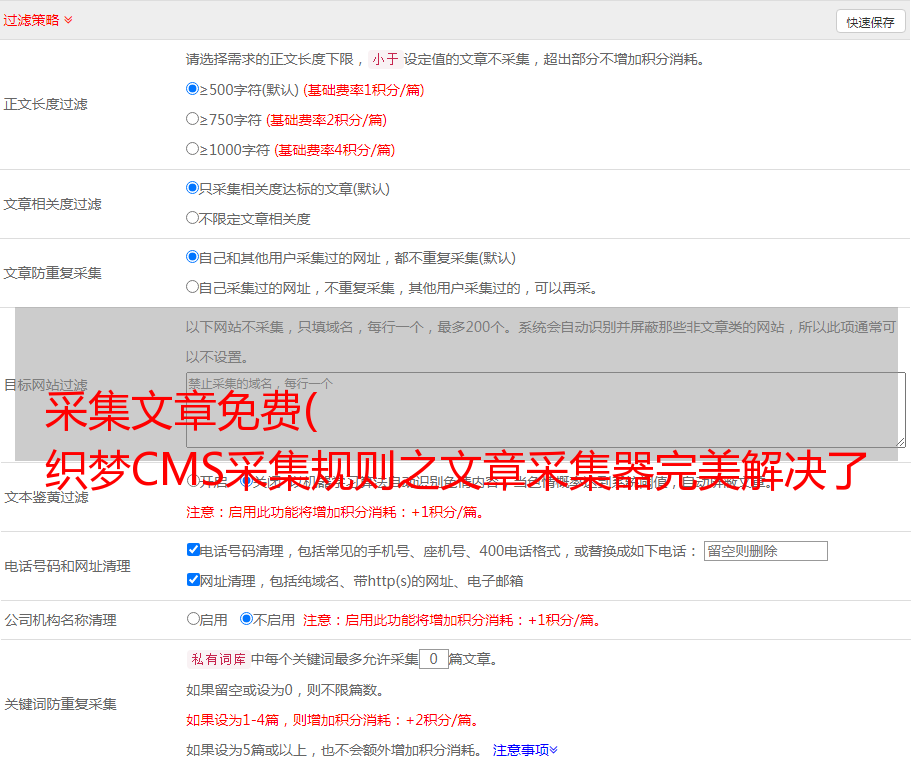The width and height of the screenshot is (912, 768).
Task: Select 自己和其他用户采集过的网址 no-repeat option
Action: coord(193,257)
